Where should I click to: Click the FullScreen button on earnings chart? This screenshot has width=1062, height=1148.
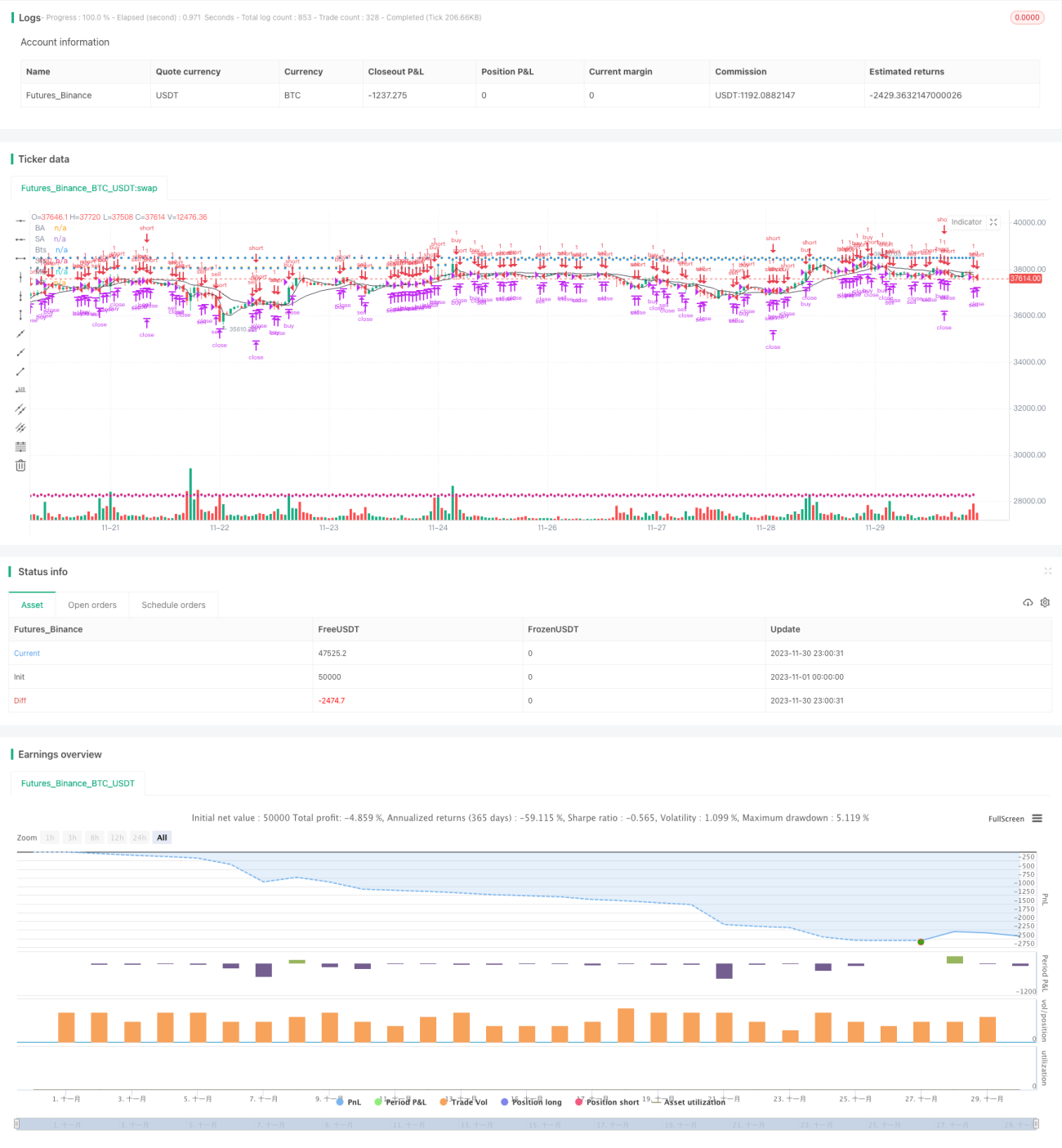coord(1006,819)
